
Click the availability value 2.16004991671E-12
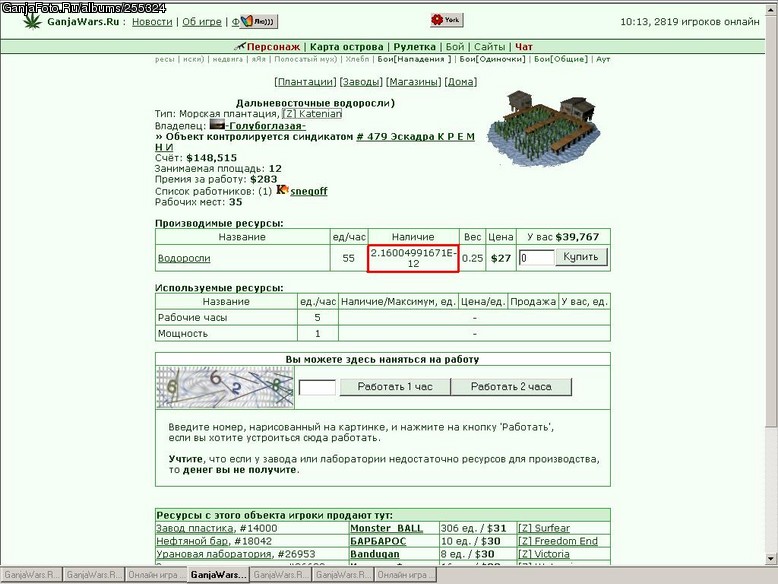tap(413, 258)
